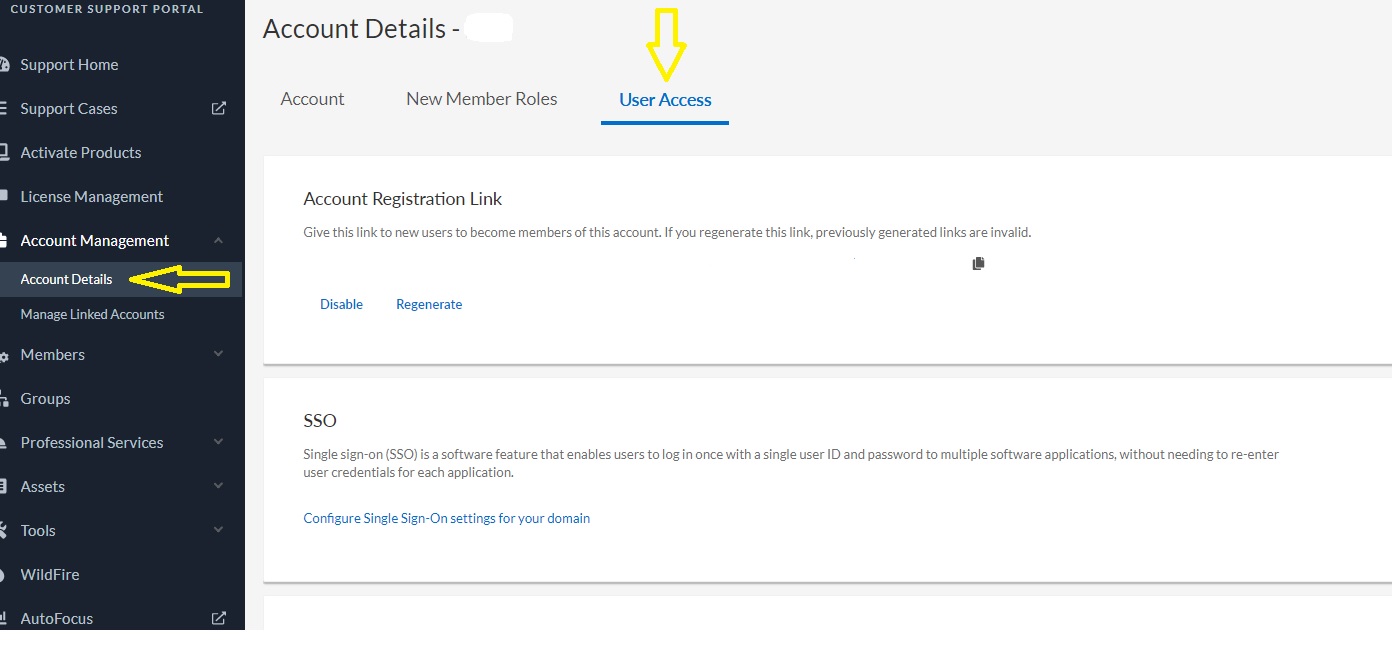Expand the Assets menu chevron
Screen dimensions: 1392x648
point(219,486)
